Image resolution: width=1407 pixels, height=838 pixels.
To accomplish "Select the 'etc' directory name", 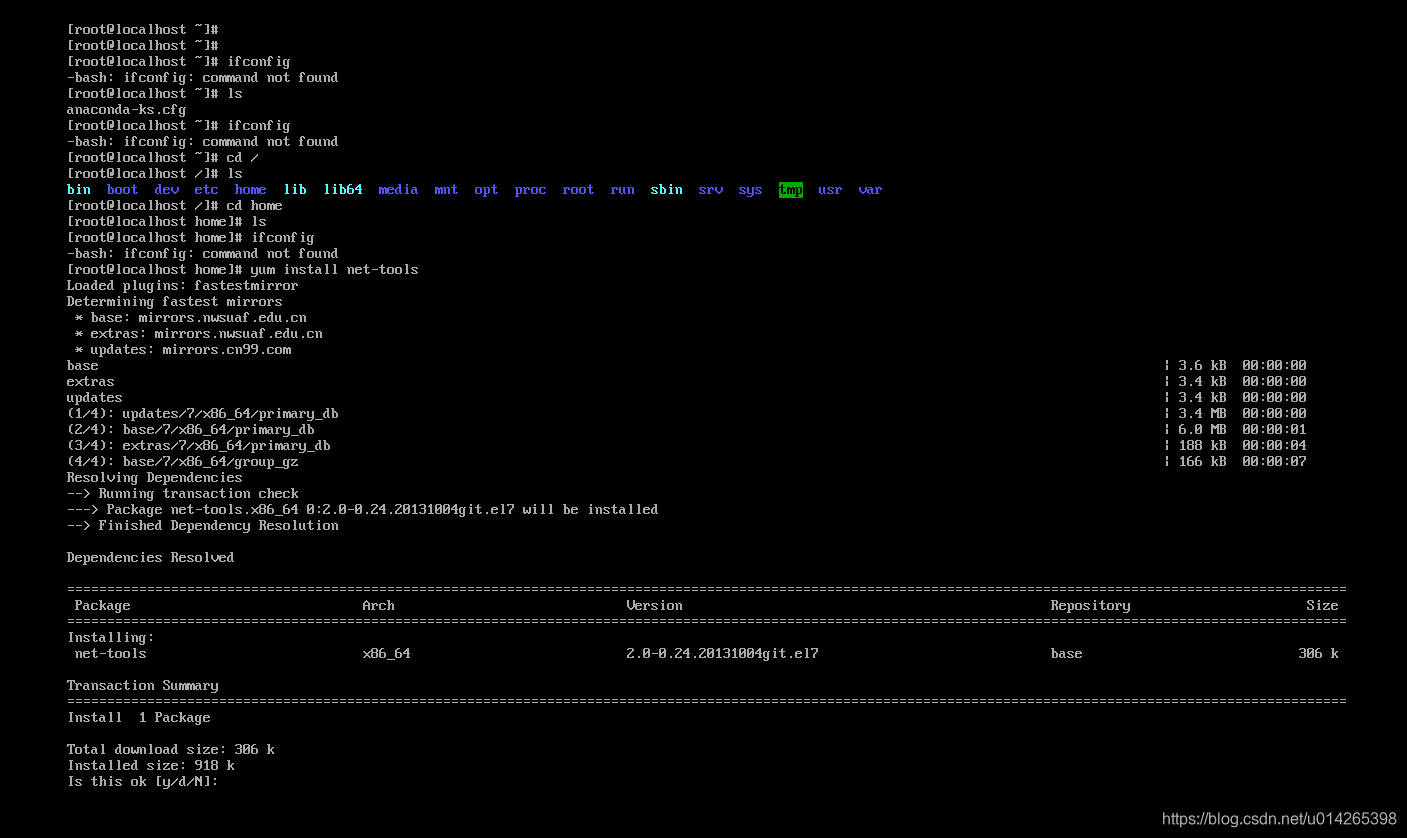I will [x=207, y=190].
